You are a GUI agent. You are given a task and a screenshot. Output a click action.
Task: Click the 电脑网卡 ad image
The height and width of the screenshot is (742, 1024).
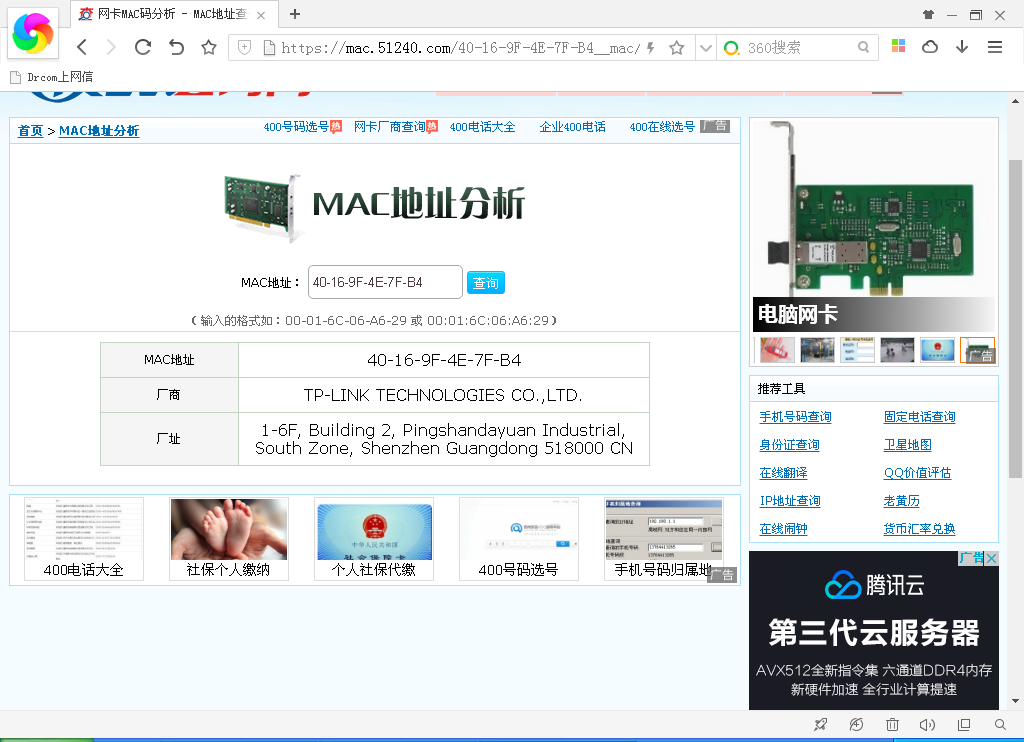pyautogui.click(x=874, y=225)
